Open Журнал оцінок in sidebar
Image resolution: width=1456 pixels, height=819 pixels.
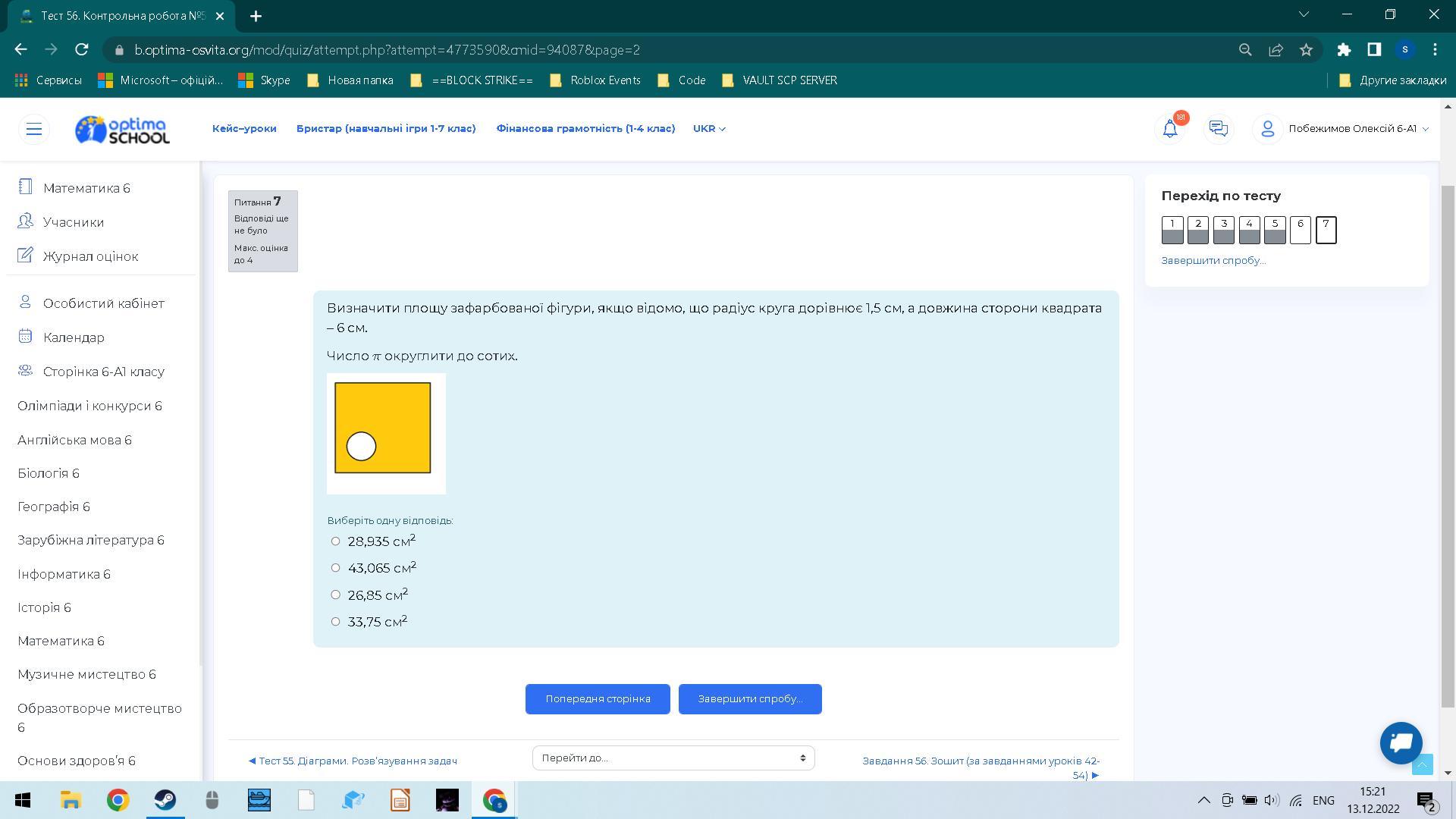point(90,256)
